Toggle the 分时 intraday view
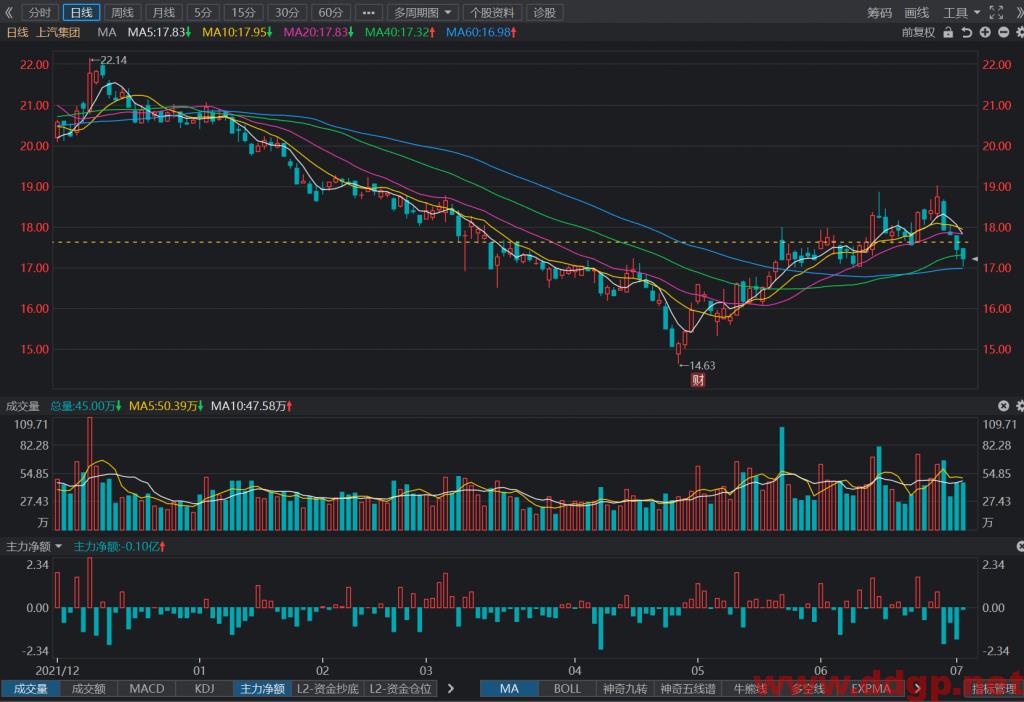Screen dimensions: 1024x702 [x=39, y=13]
